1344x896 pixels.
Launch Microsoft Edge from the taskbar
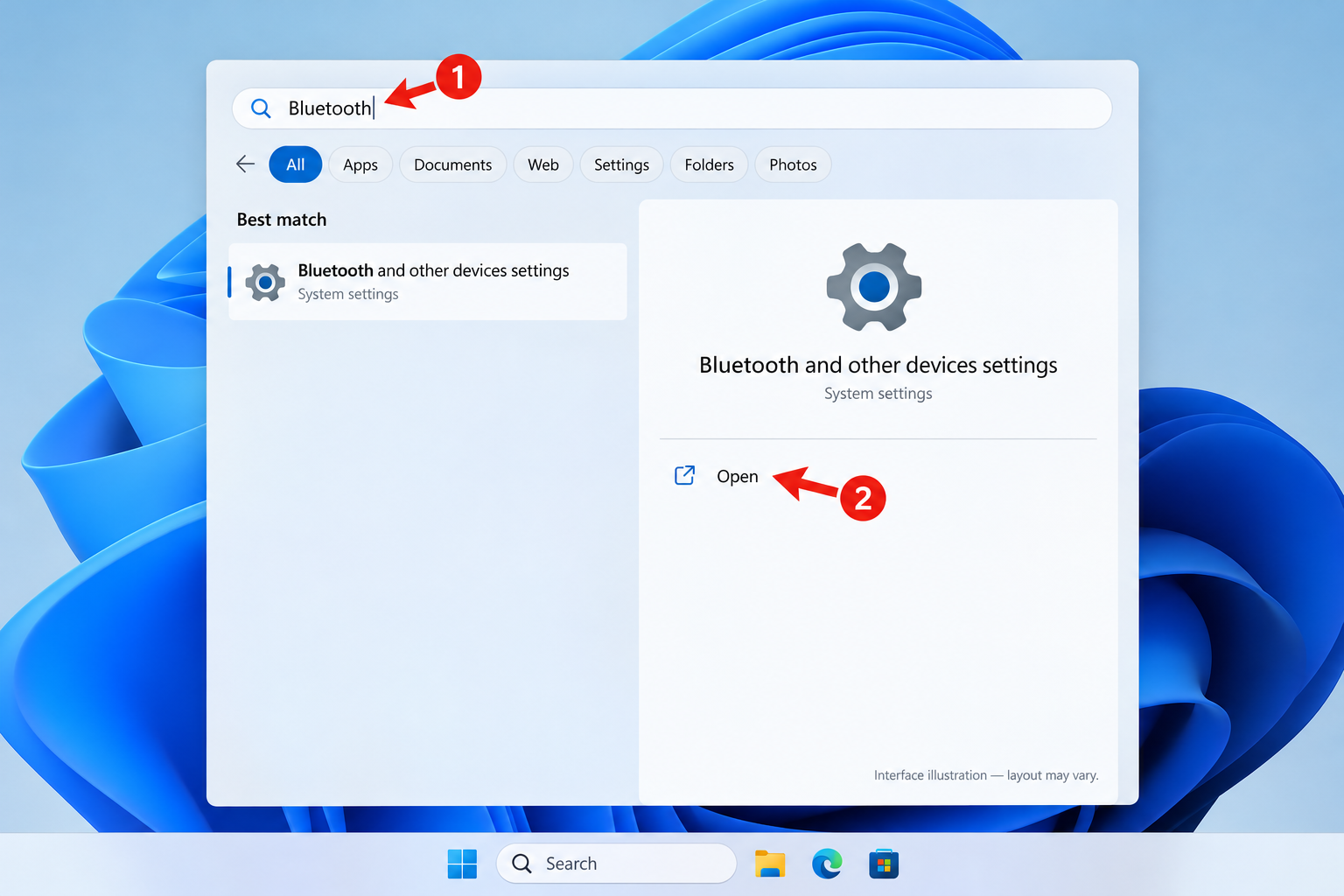coord(827,864)
